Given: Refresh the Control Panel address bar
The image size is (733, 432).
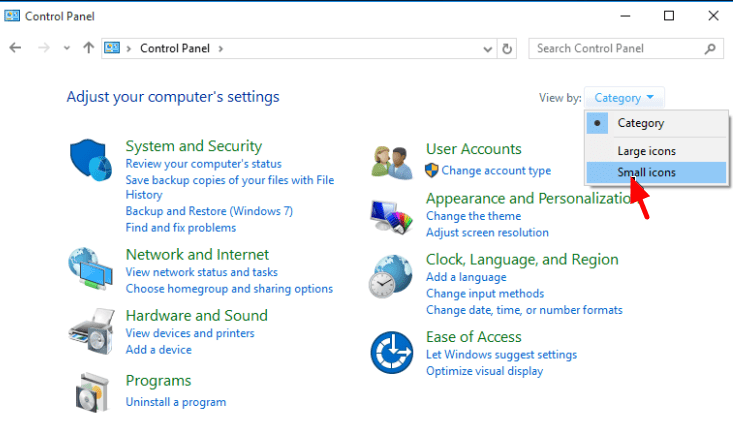Looking at the screenshot, I should pos(507,49).
